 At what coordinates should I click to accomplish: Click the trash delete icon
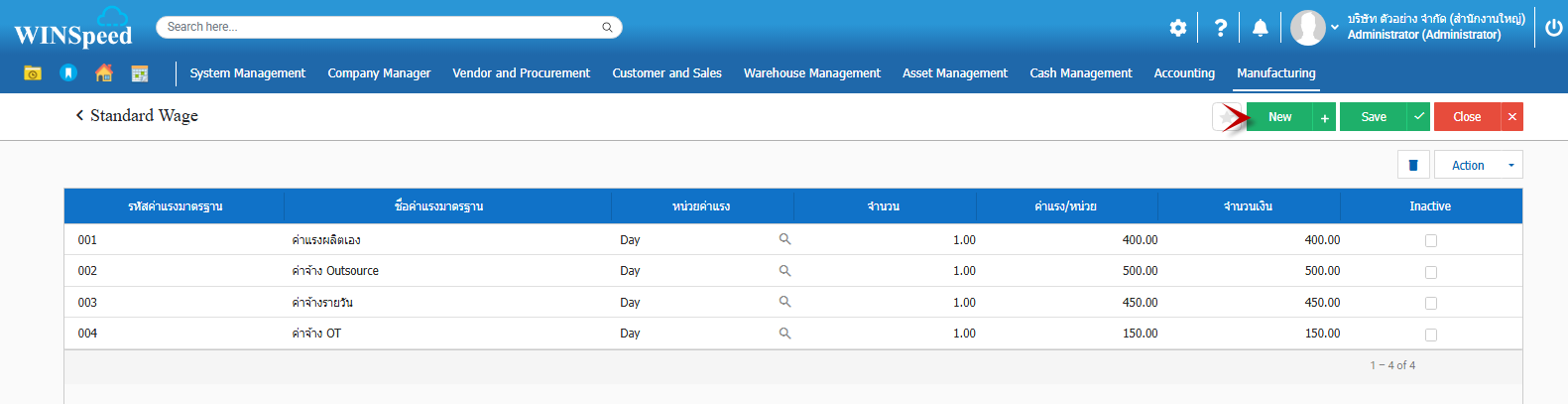pyautogui.click(x=1413, y=165)
